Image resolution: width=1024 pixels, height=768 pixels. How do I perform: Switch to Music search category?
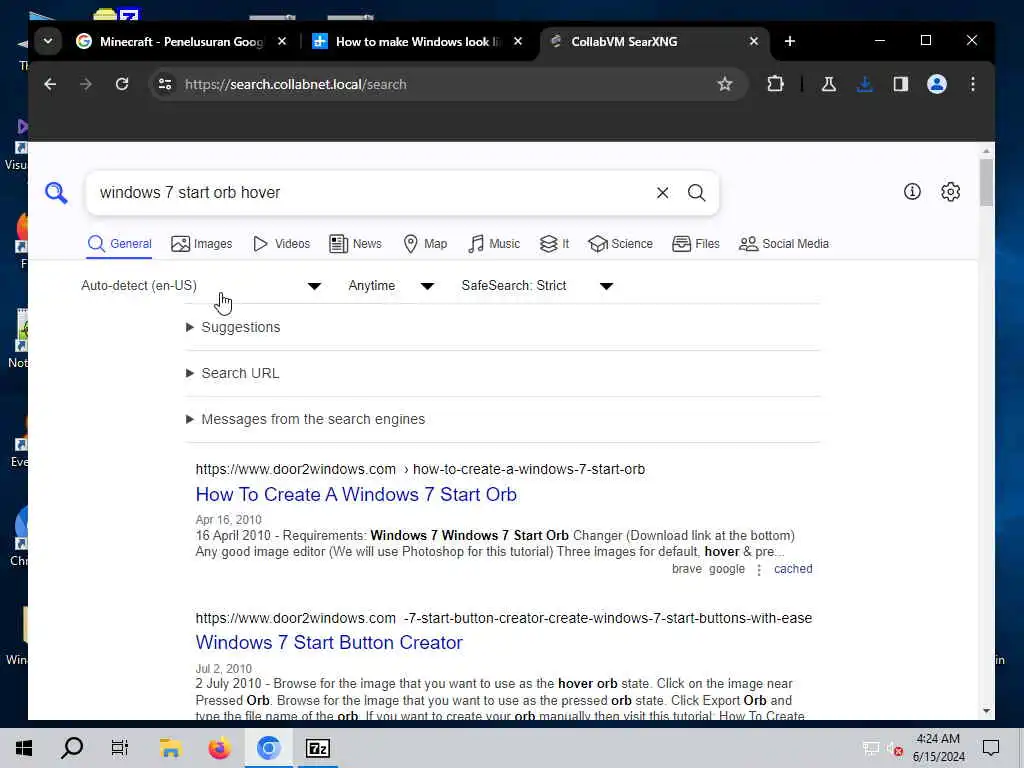tap(494, 244)
